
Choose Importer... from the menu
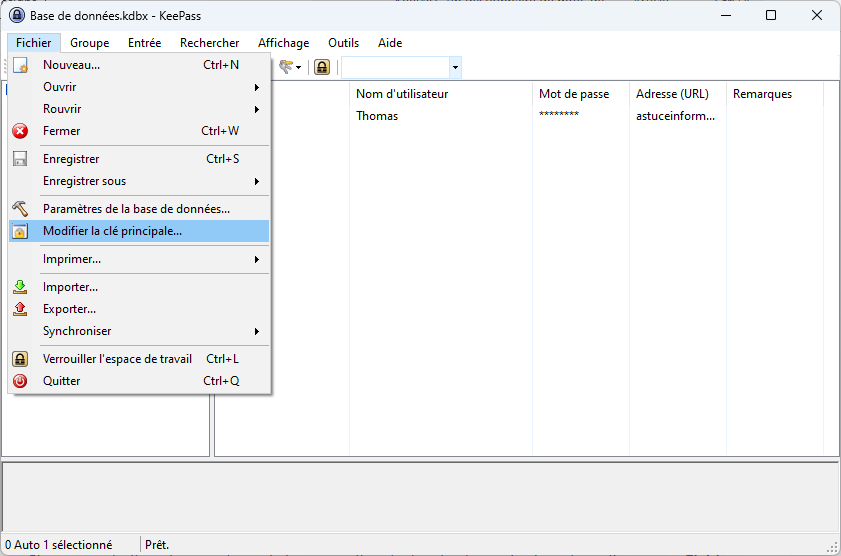coord(139,287)
